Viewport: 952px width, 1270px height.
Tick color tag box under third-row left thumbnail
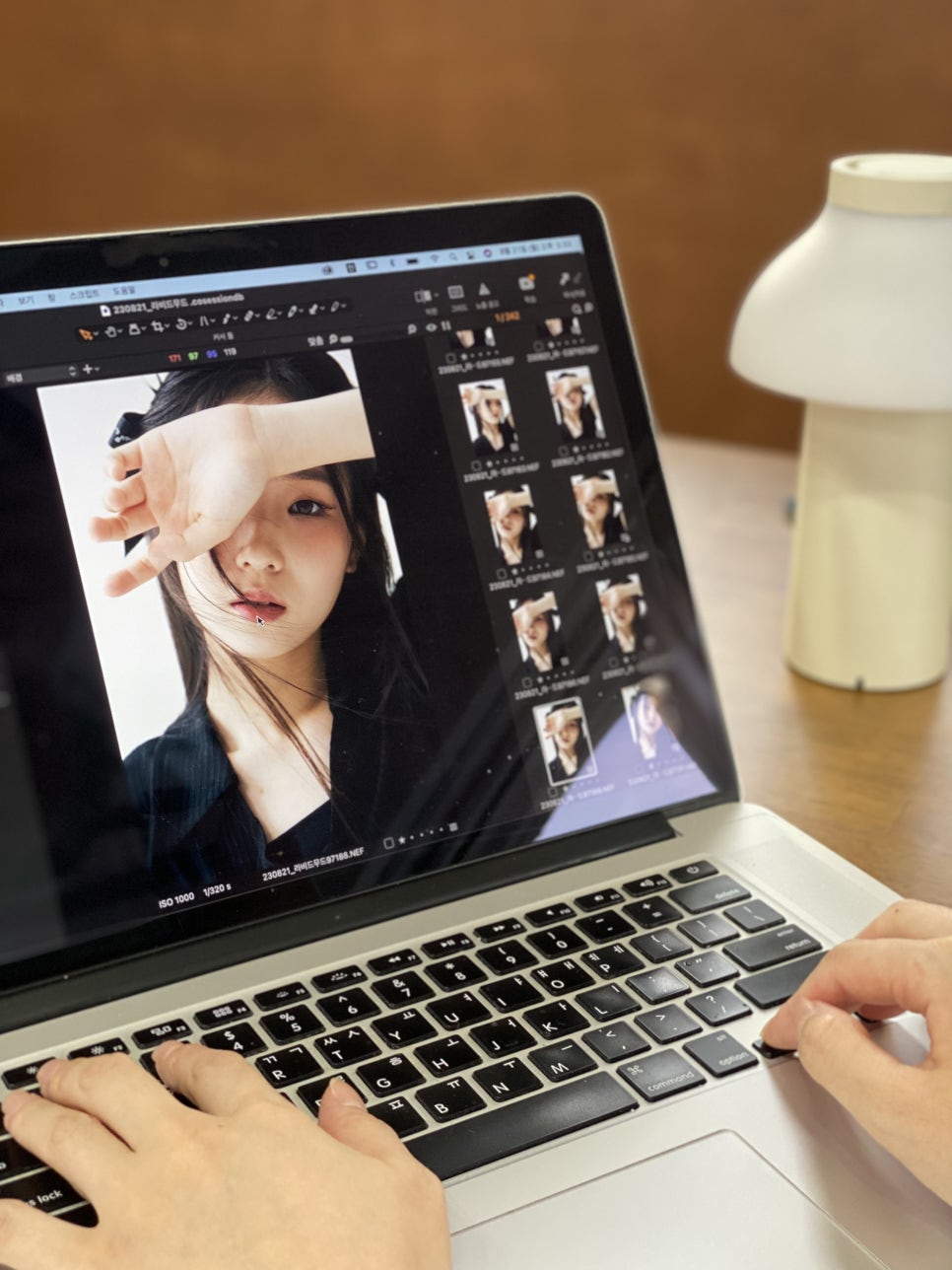coord(503,574)
